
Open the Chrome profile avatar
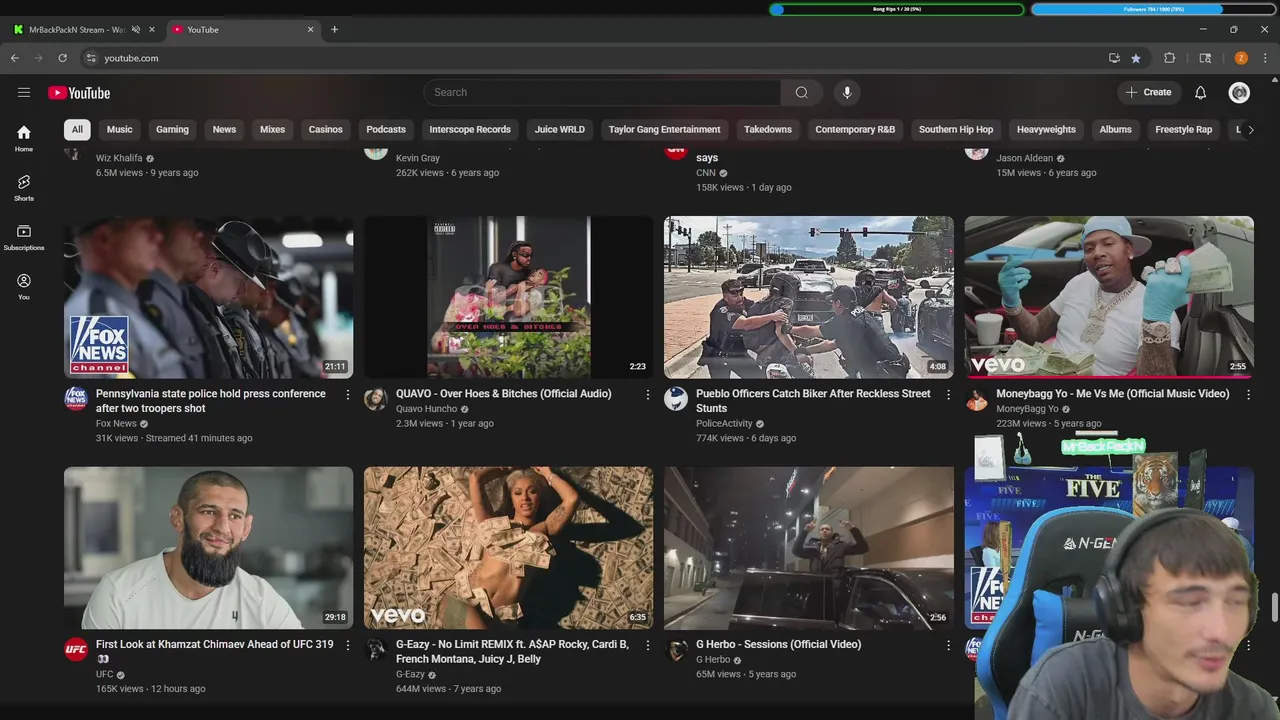(1241, 58)
